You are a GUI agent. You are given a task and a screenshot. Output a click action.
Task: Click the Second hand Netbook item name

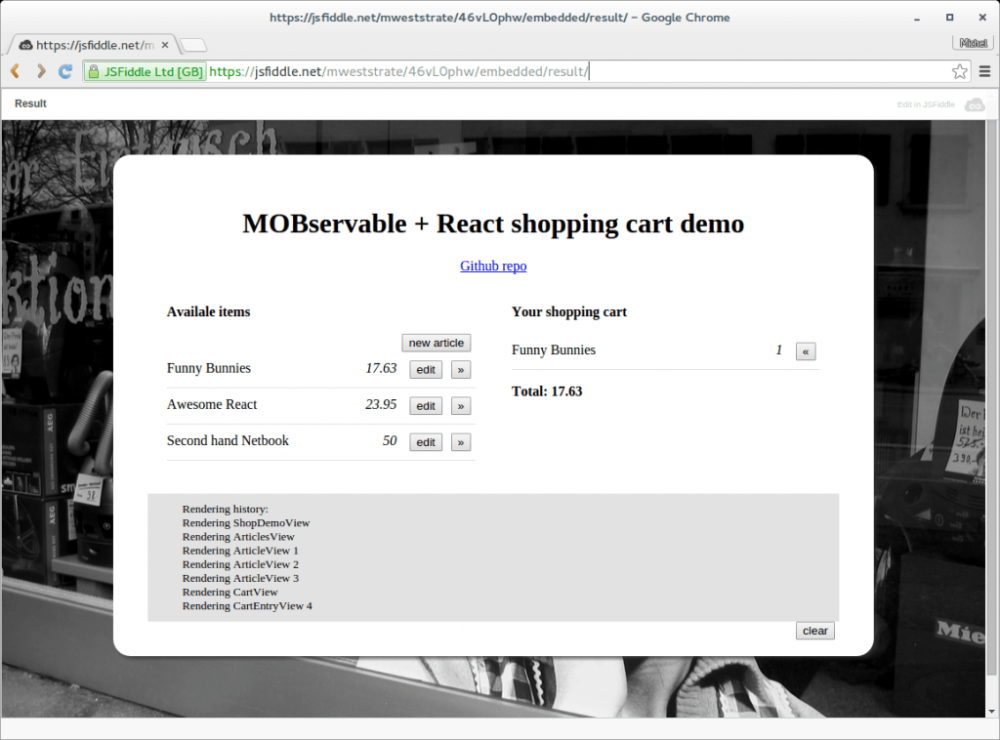(x=228, y=441)
